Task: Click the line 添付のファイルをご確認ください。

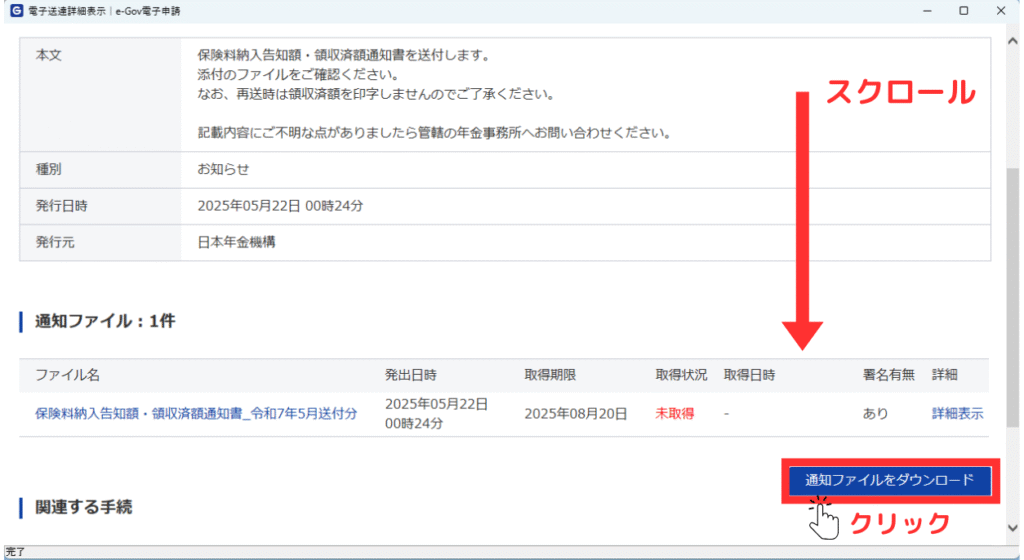Action: click(298, 74)
